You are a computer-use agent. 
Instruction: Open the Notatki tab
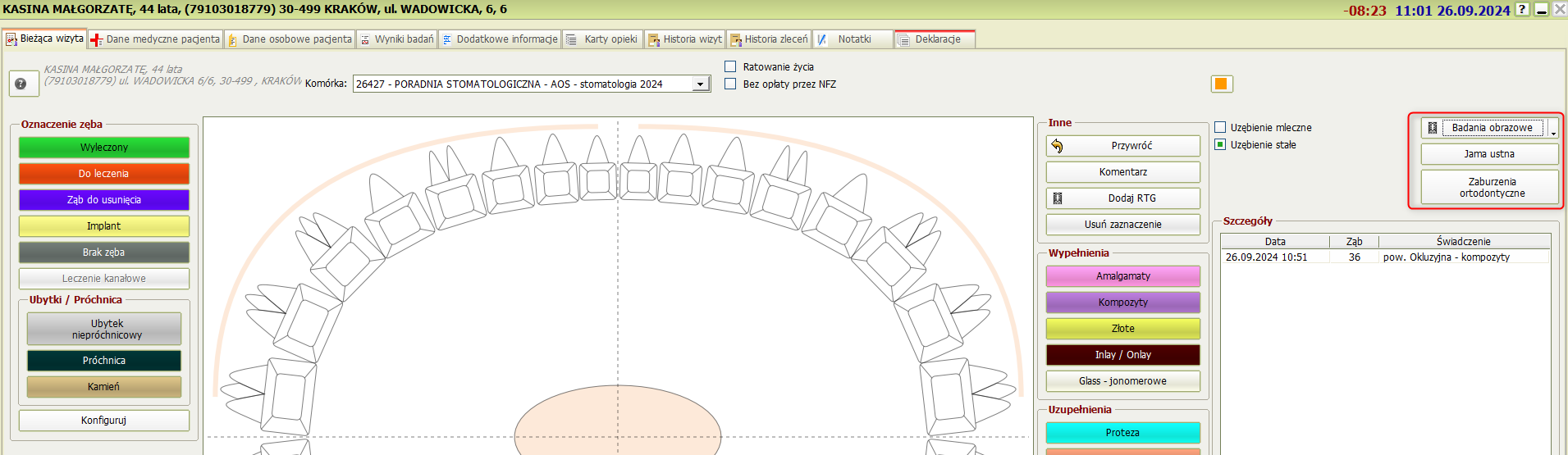point(853,39)
